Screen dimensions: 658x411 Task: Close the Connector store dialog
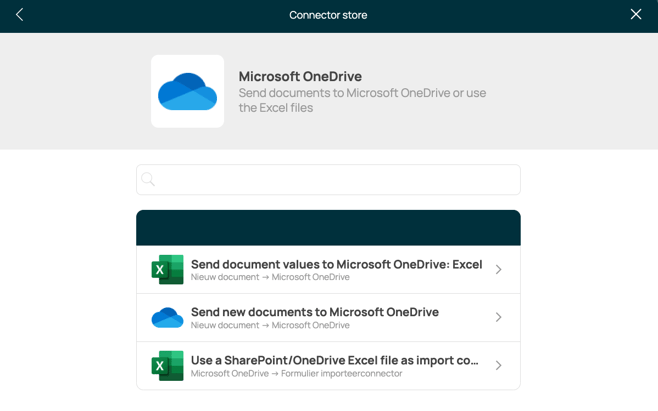tap(636, 14)
